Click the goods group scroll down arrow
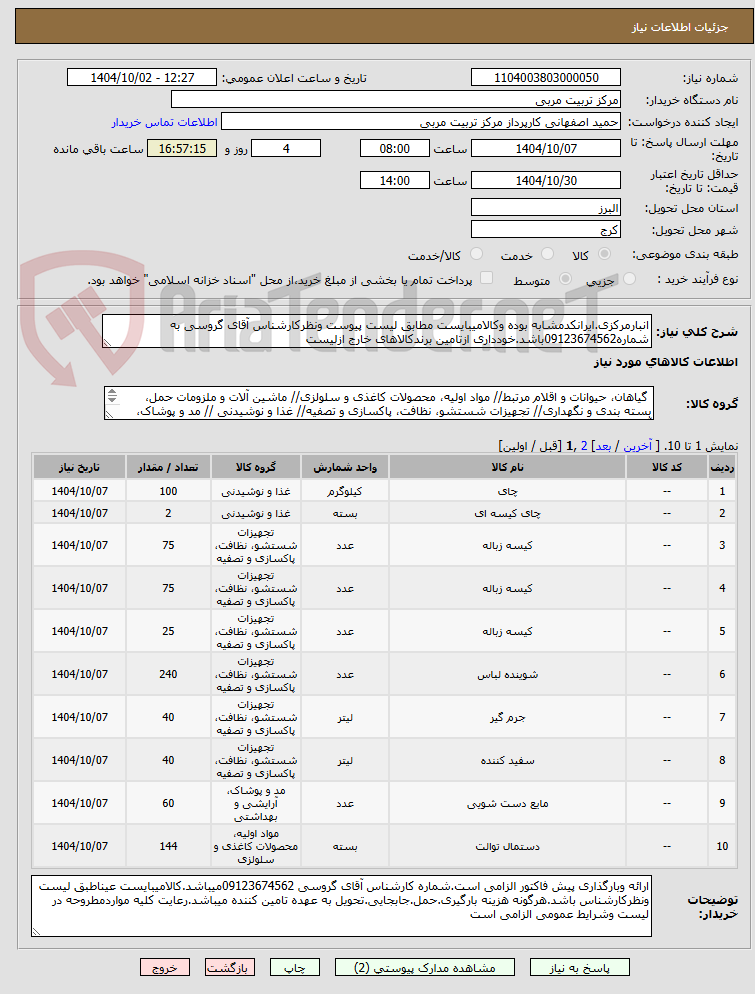 click(112, 399)
